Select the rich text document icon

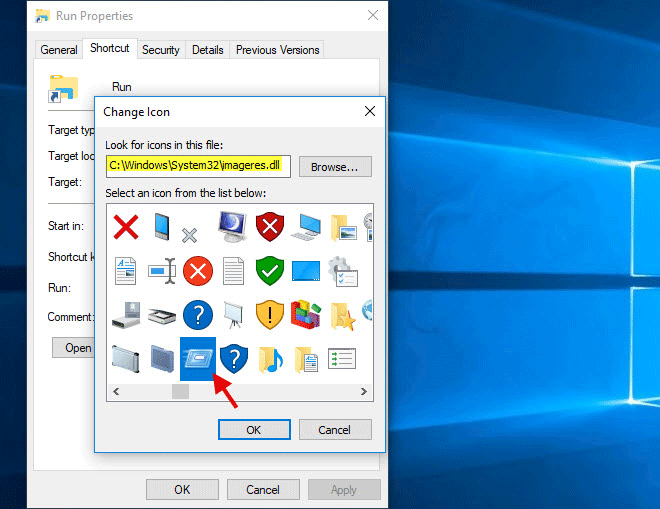(125, 271)
